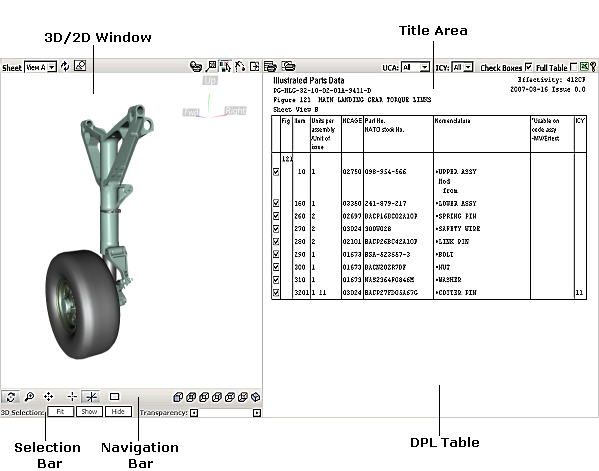Click the Fit button for 3D selection
Image resolution: width=599 pixels, height=471 pixels.
click(x=60, y=412)
